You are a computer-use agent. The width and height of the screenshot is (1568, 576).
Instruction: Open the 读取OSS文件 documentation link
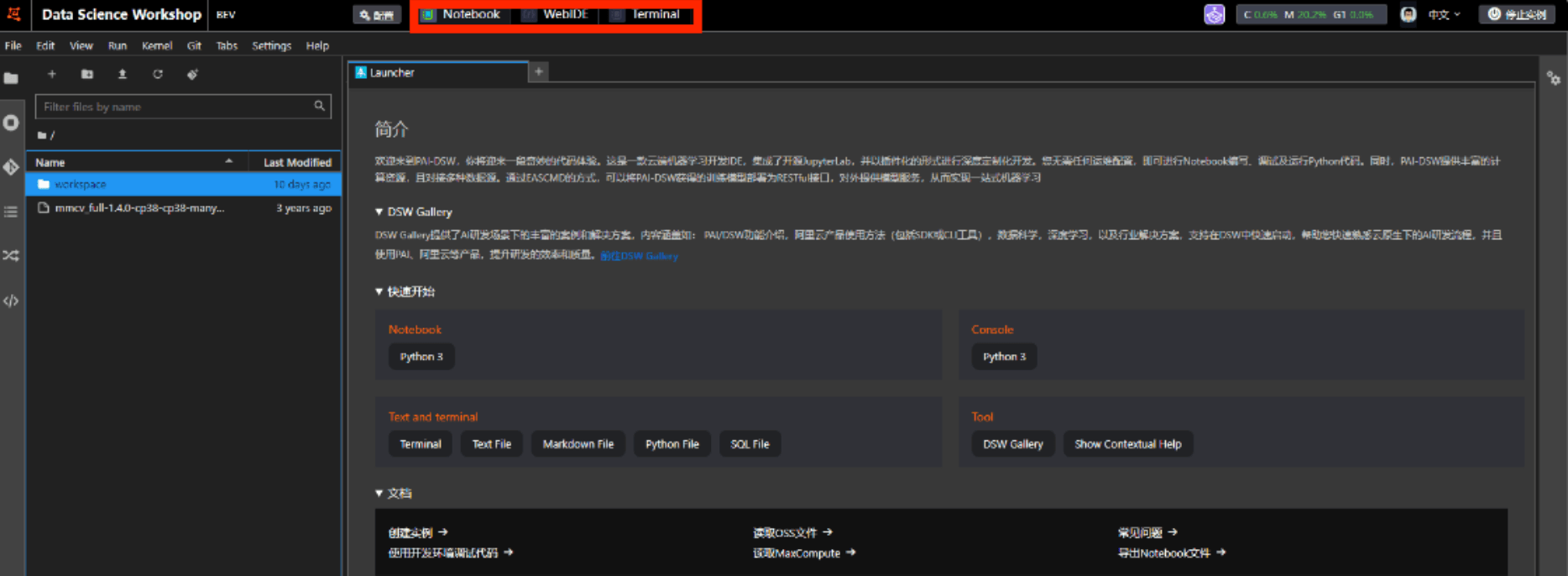[x=792, y=532]
